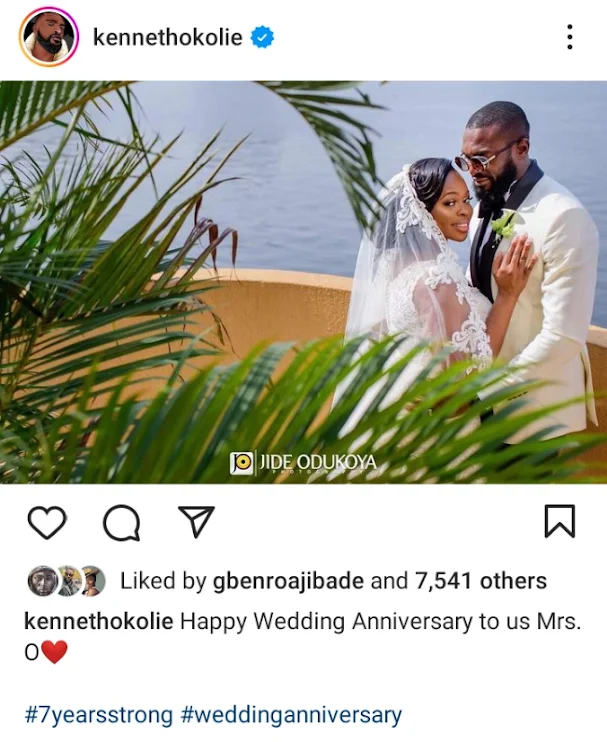Open the three-dot post options menu
Screen dimensions: 607x742
(x=570, y=37)
